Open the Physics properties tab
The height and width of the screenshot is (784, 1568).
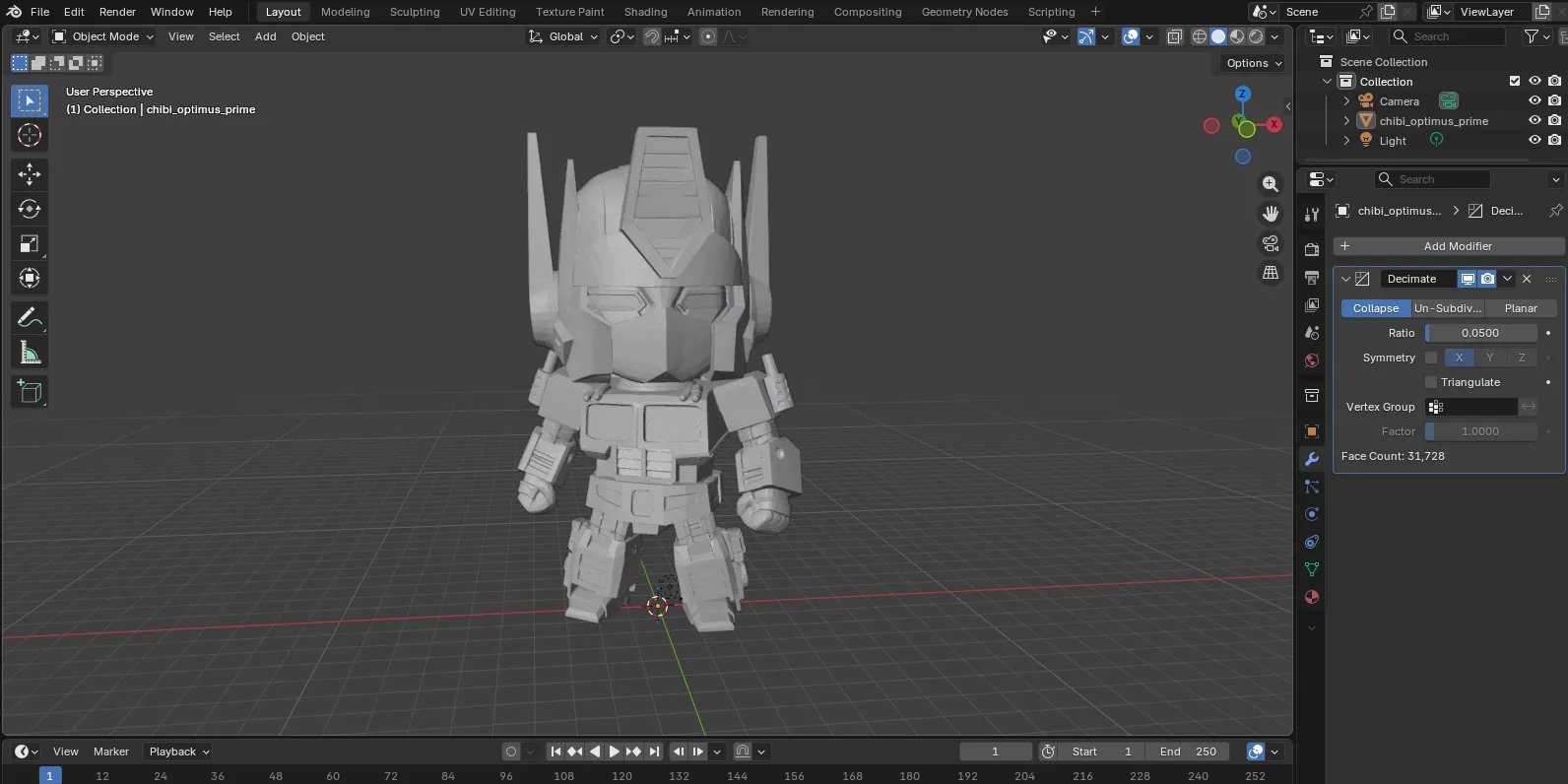(x=1312, y=514)
